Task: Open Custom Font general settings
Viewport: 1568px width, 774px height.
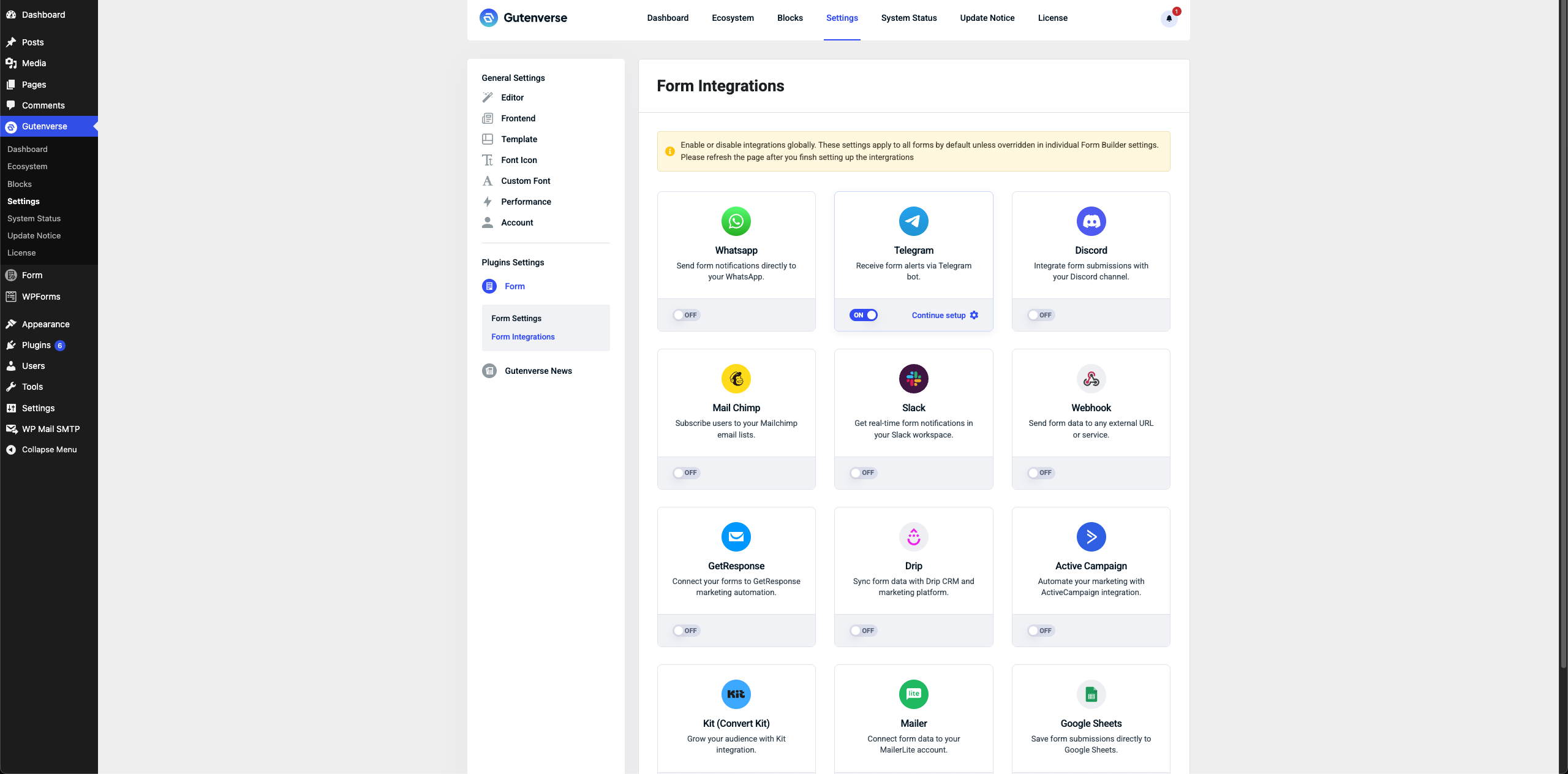Action: click(526, 181)
